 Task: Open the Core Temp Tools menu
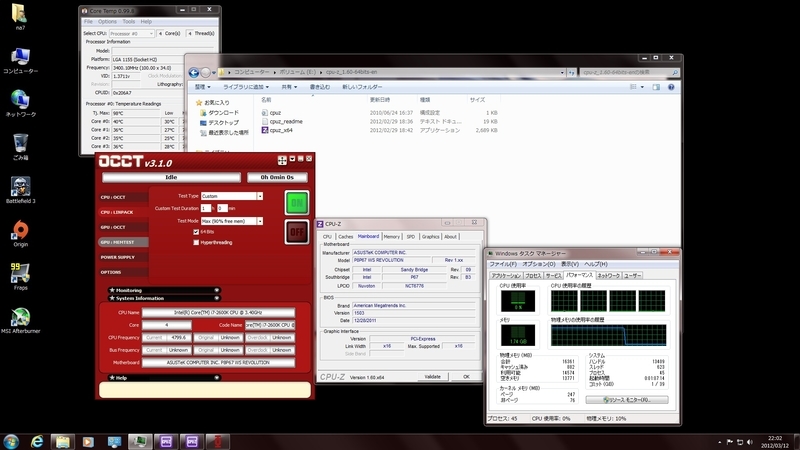click(129, 22)
